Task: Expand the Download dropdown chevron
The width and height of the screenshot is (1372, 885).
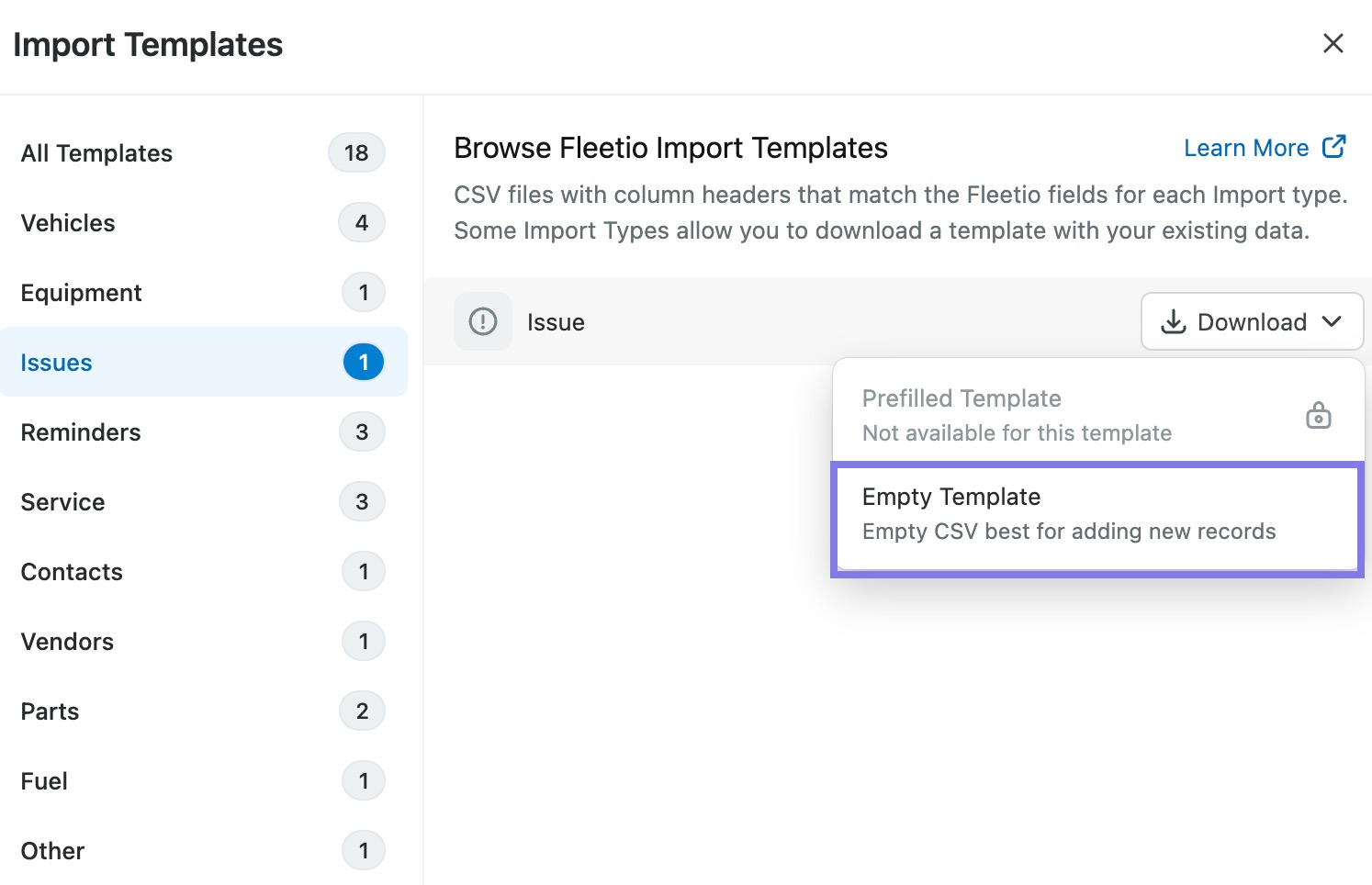Action: click(1332, 321)
